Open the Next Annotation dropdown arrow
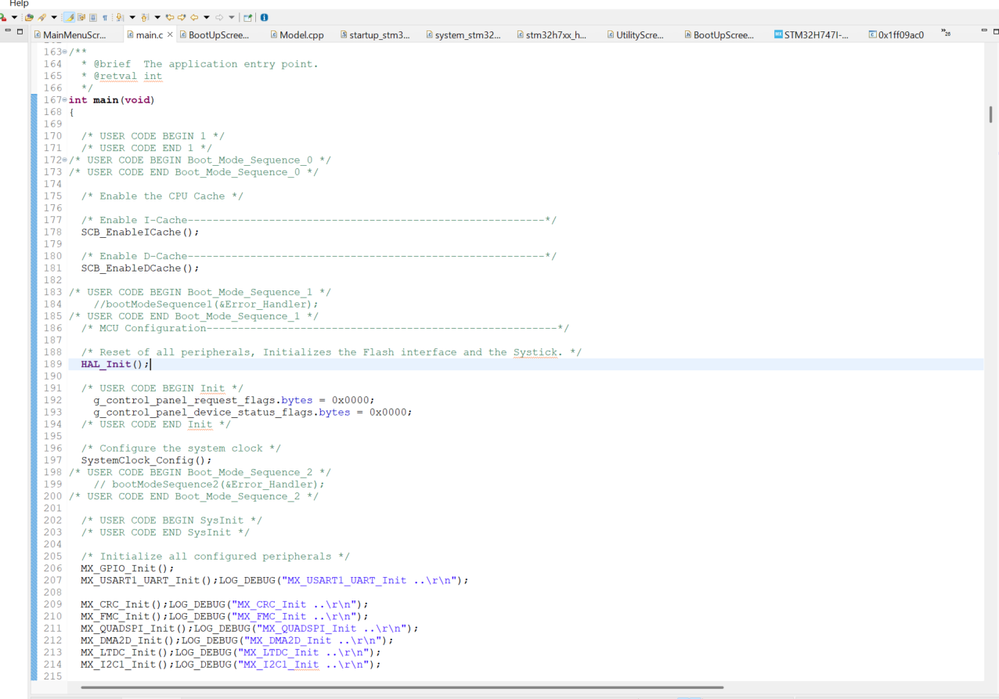The width and height of the screenshot is (999, 699). (x=133, y=16)
